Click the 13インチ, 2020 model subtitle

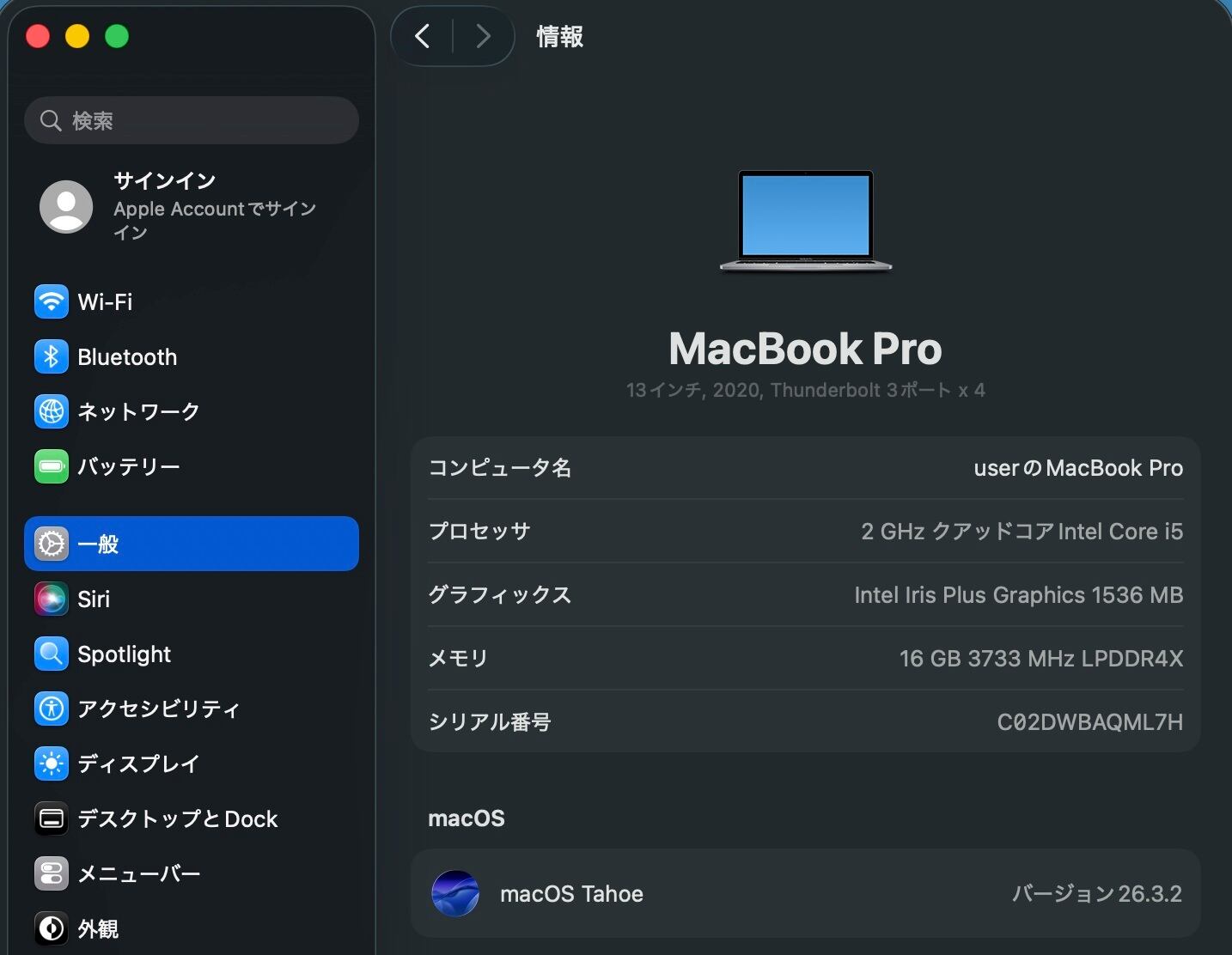[x=806, y=390]
